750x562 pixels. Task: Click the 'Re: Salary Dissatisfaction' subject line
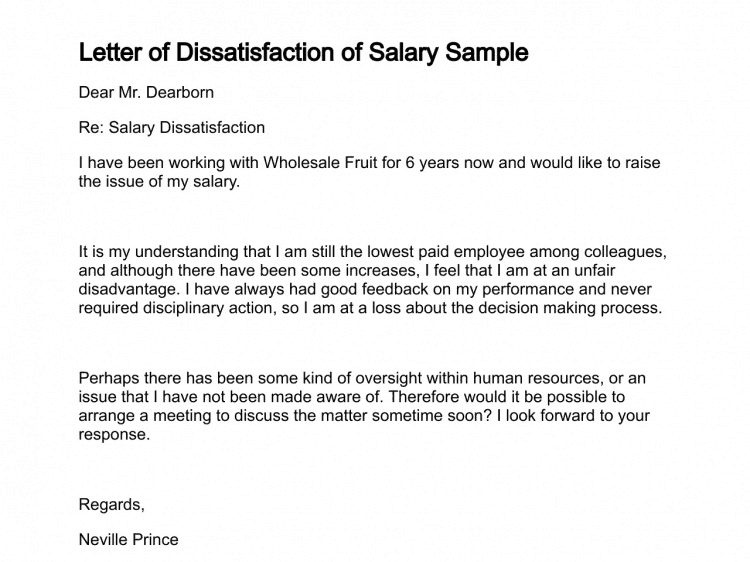coord(171,127)
